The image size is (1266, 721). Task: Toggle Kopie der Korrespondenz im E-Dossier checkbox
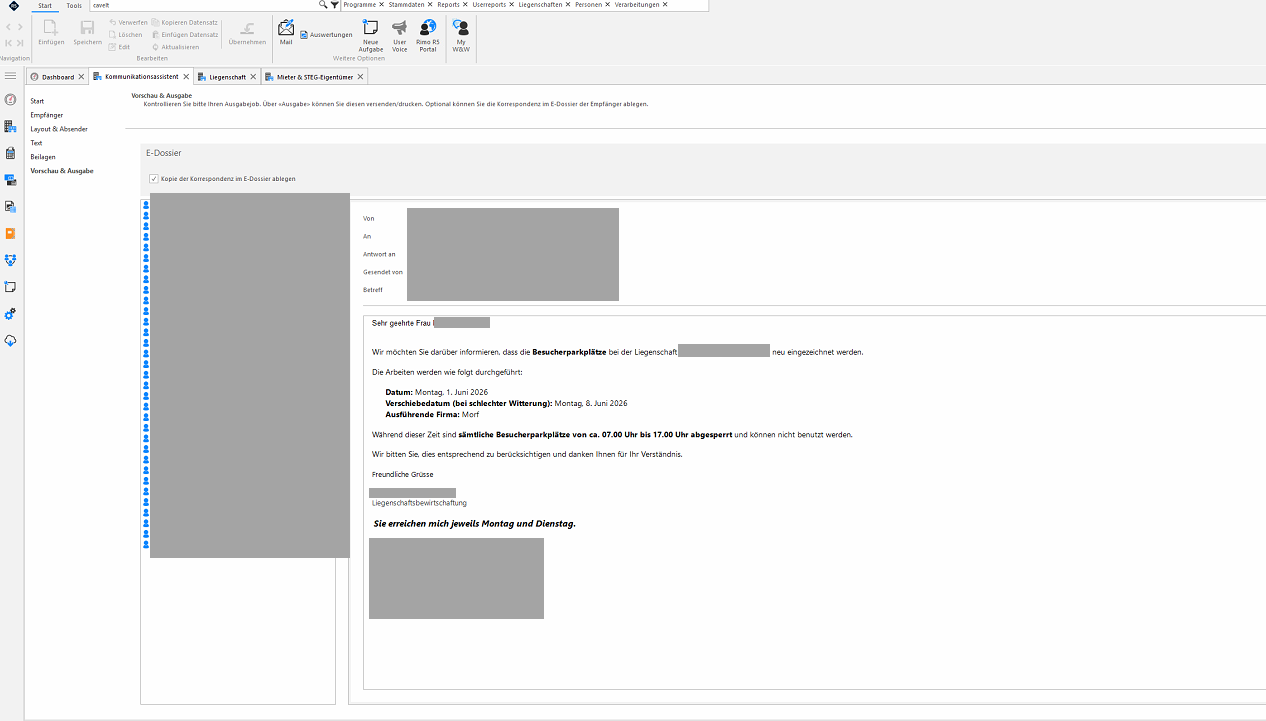pos(154,179)
